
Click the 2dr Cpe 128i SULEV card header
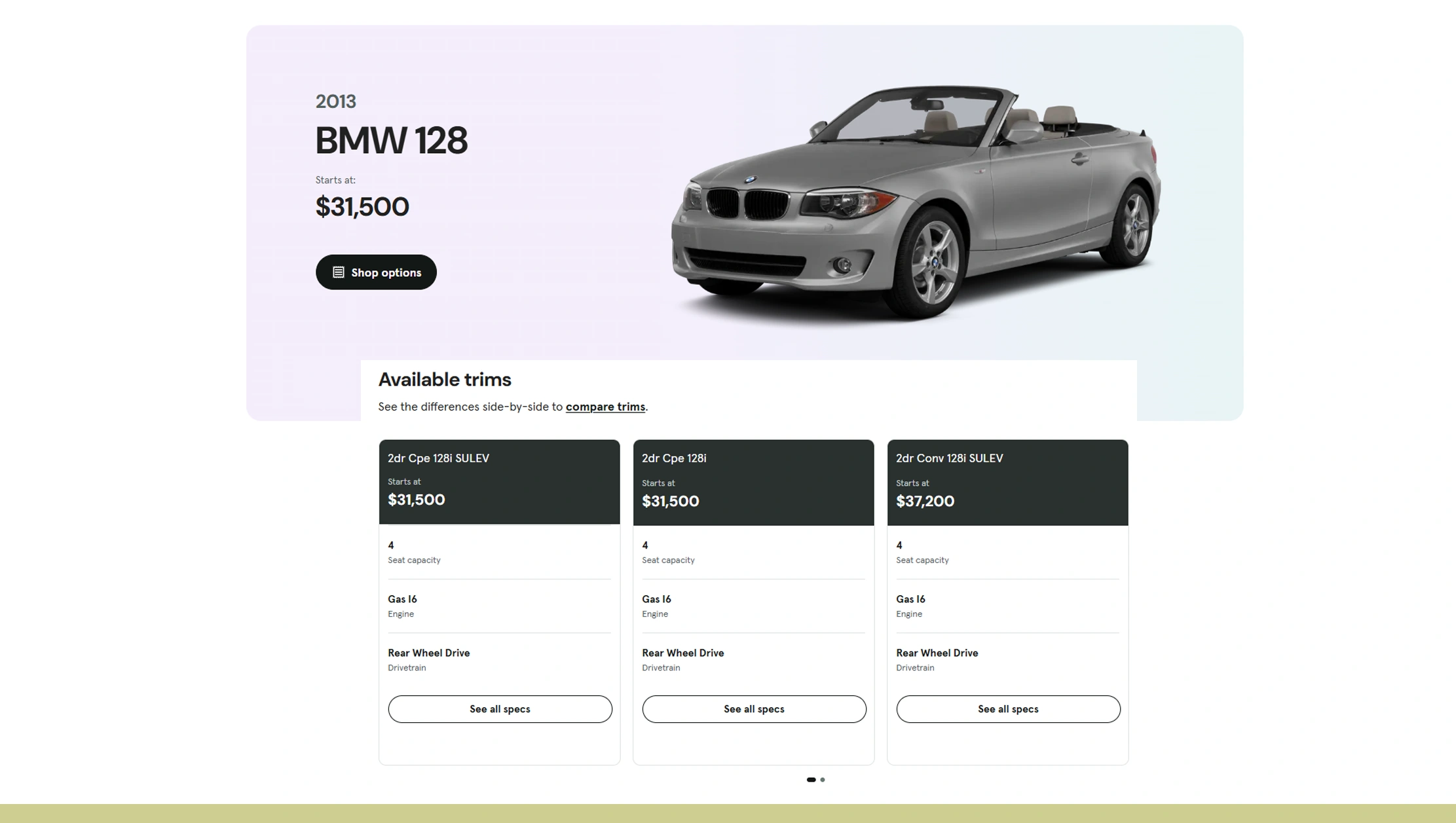click(438, 458)
